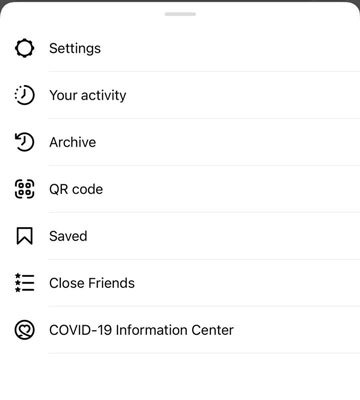The width and height of the screenshot is (360, 400).
Task: Select the Your activity text label
Action: tap(88, 95)
